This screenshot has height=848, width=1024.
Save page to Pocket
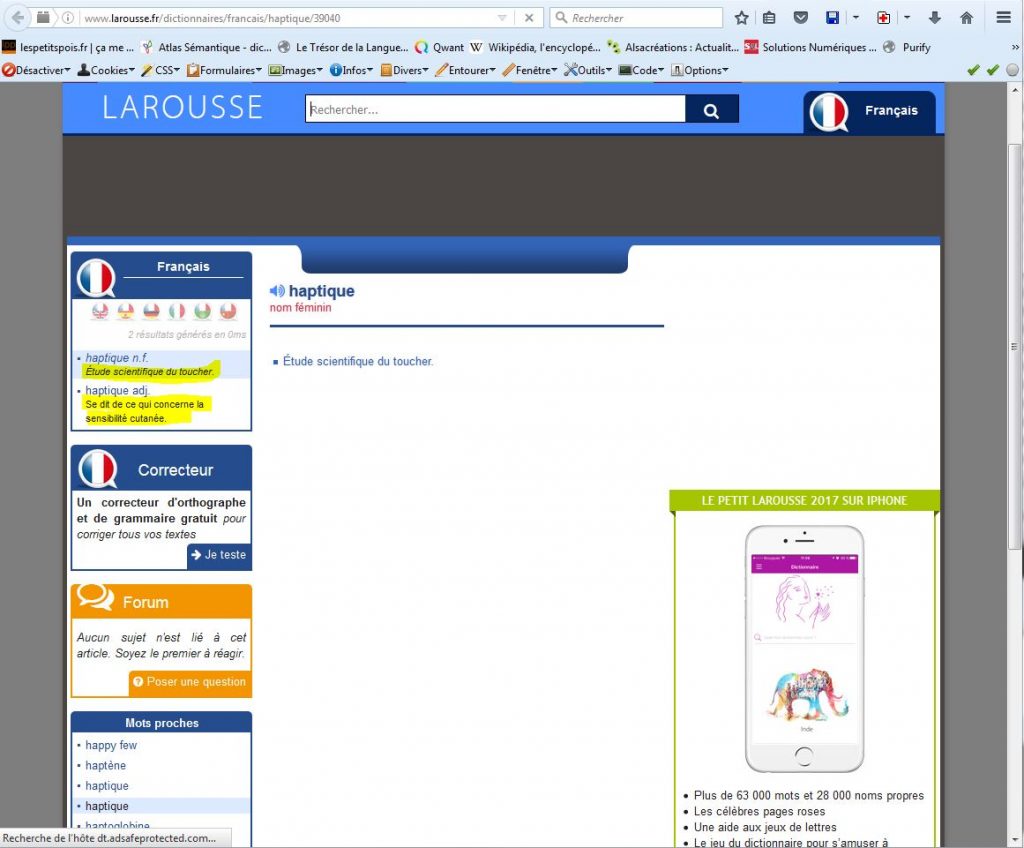point(801,18)
